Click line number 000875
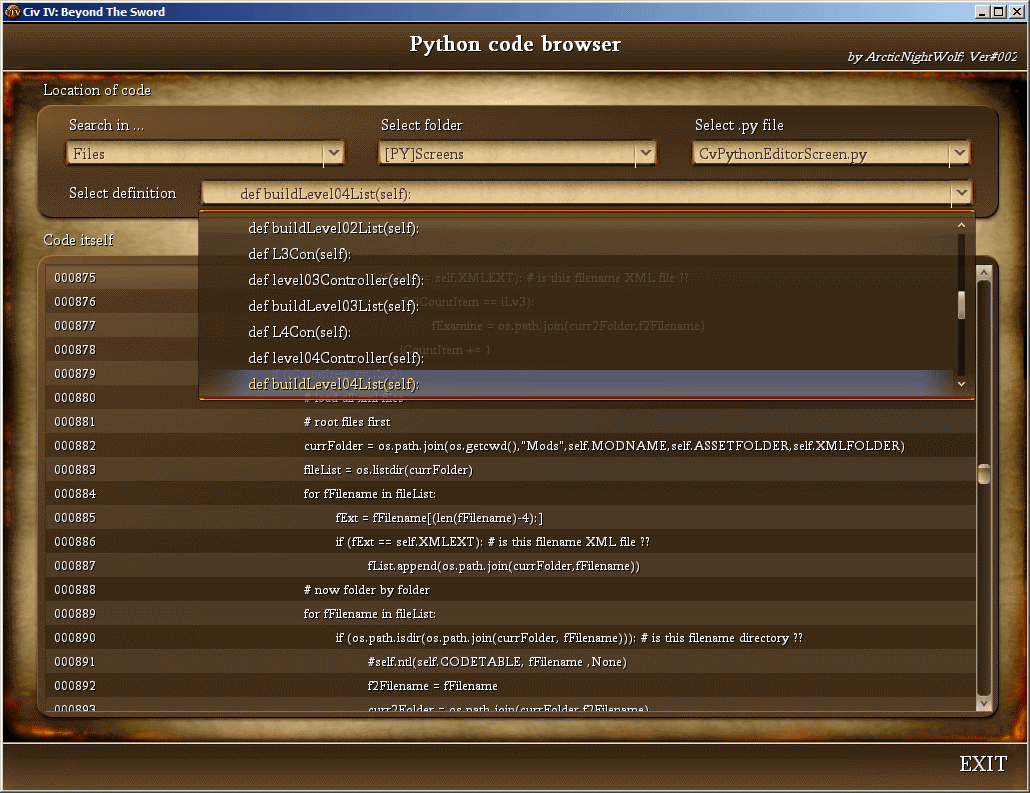Image resolution: width=1030 pixels, height=793 pixels. coord(75,278)
